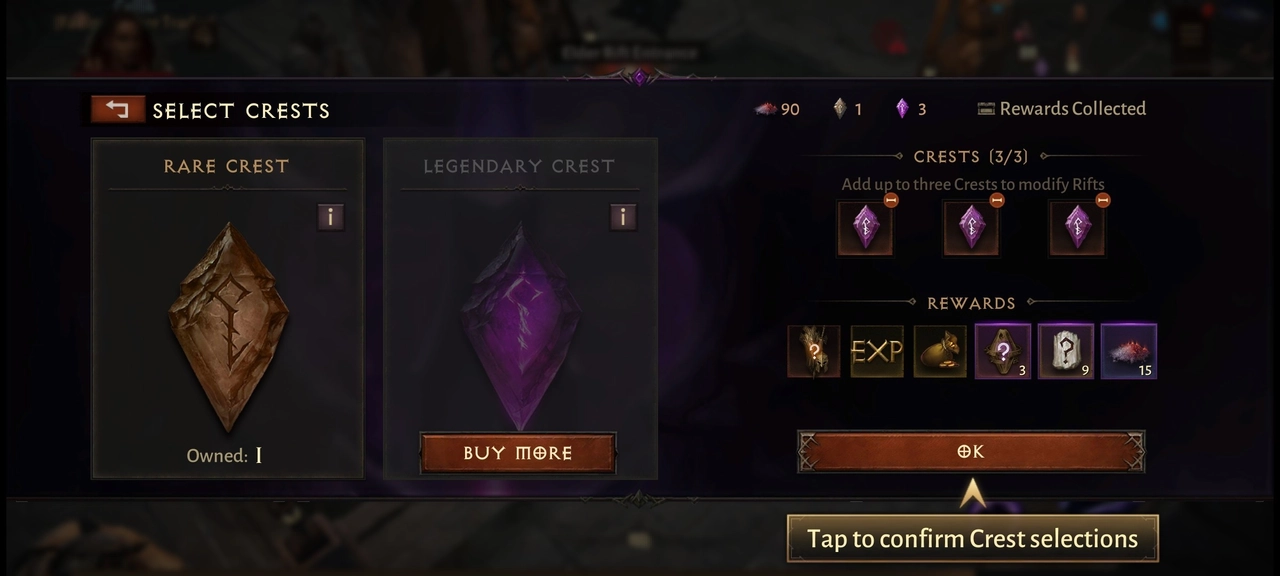Select the purple Legendary Crest gem
This screenshot has height=576, width=1280.
(520, 327)
